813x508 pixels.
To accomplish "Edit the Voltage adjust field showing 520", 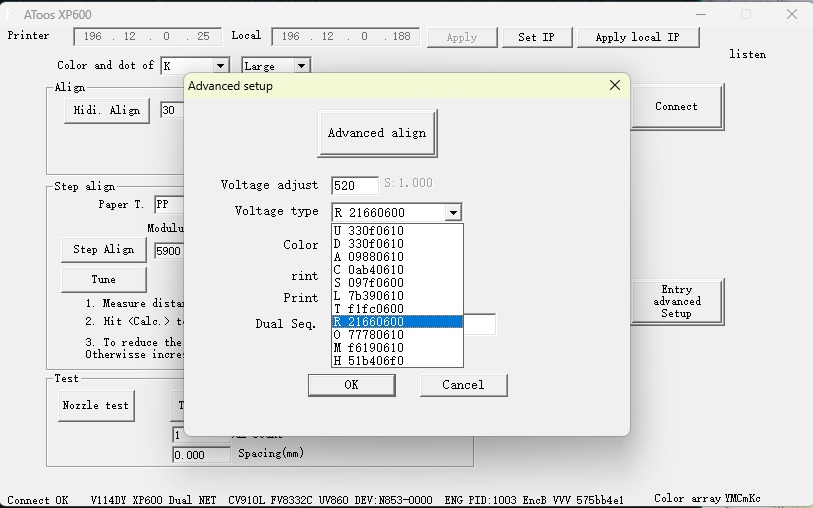I will pyautogui.click(x=355, y=186).
